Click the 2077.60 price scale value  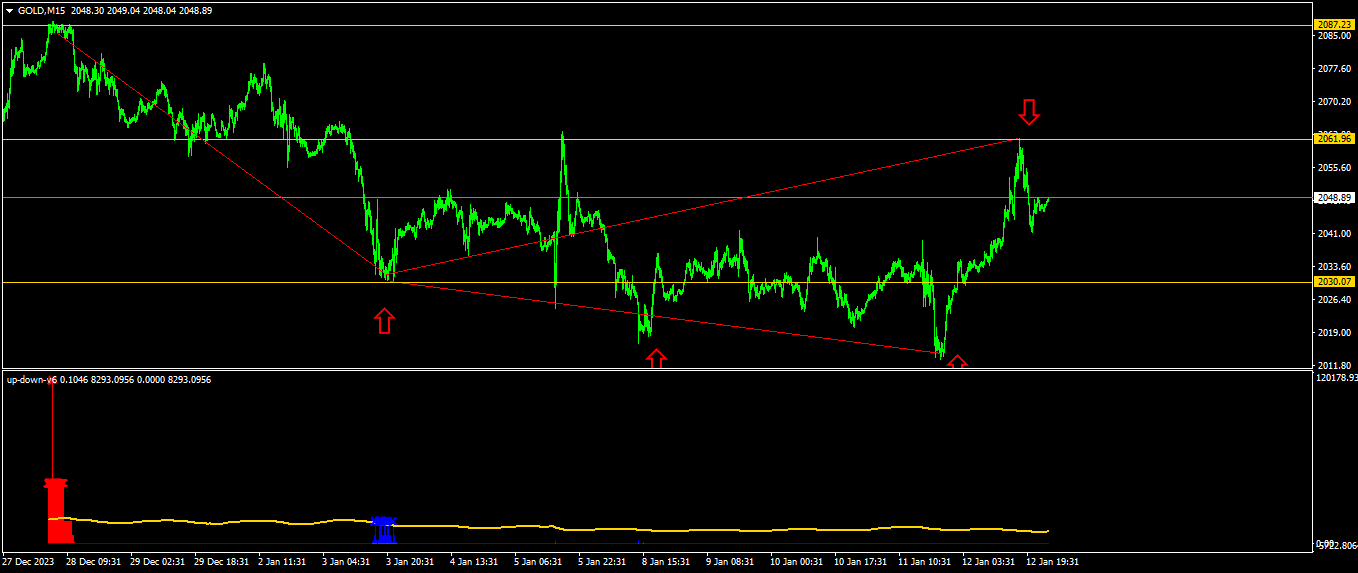click(1335, 69)
